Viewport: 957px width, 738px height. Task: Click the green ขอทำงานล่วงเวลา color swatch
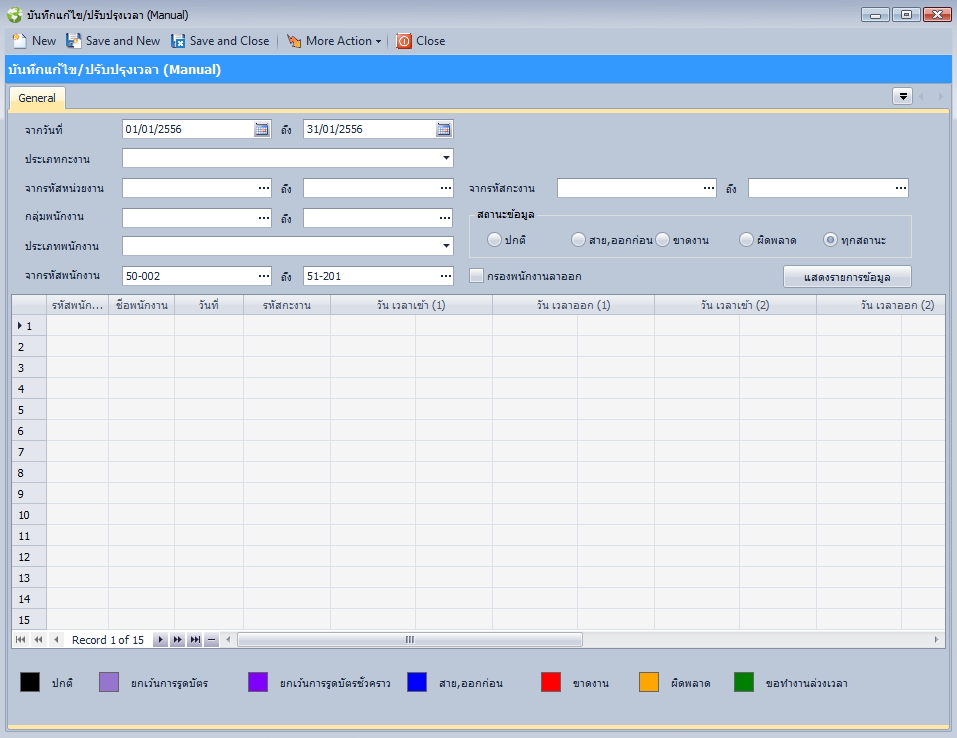[x=744, y=682]
